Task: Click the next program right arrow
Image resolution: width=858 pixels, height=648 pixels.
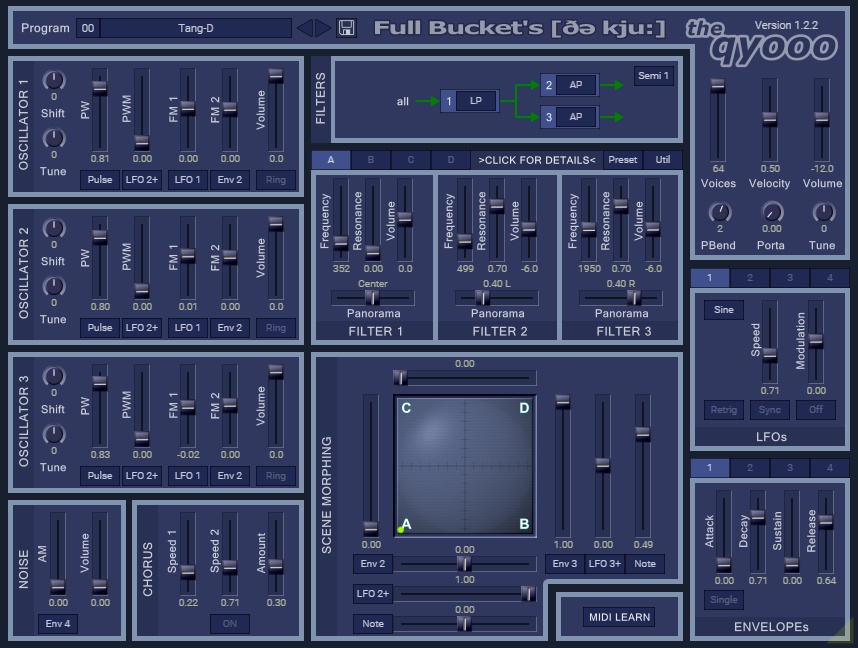Action: pyautogui.click(x=323, y=28)
